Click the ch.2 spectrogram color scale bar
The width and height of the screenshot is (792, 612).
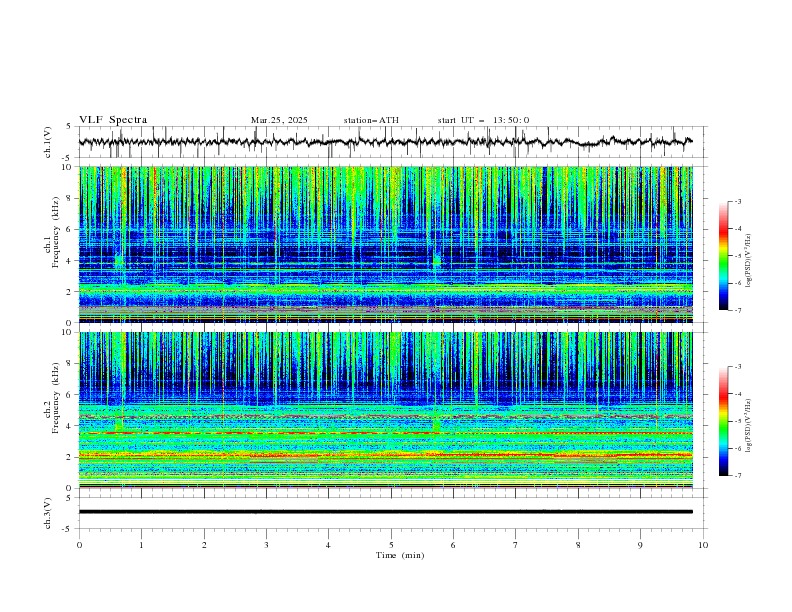tap(723, 421)
